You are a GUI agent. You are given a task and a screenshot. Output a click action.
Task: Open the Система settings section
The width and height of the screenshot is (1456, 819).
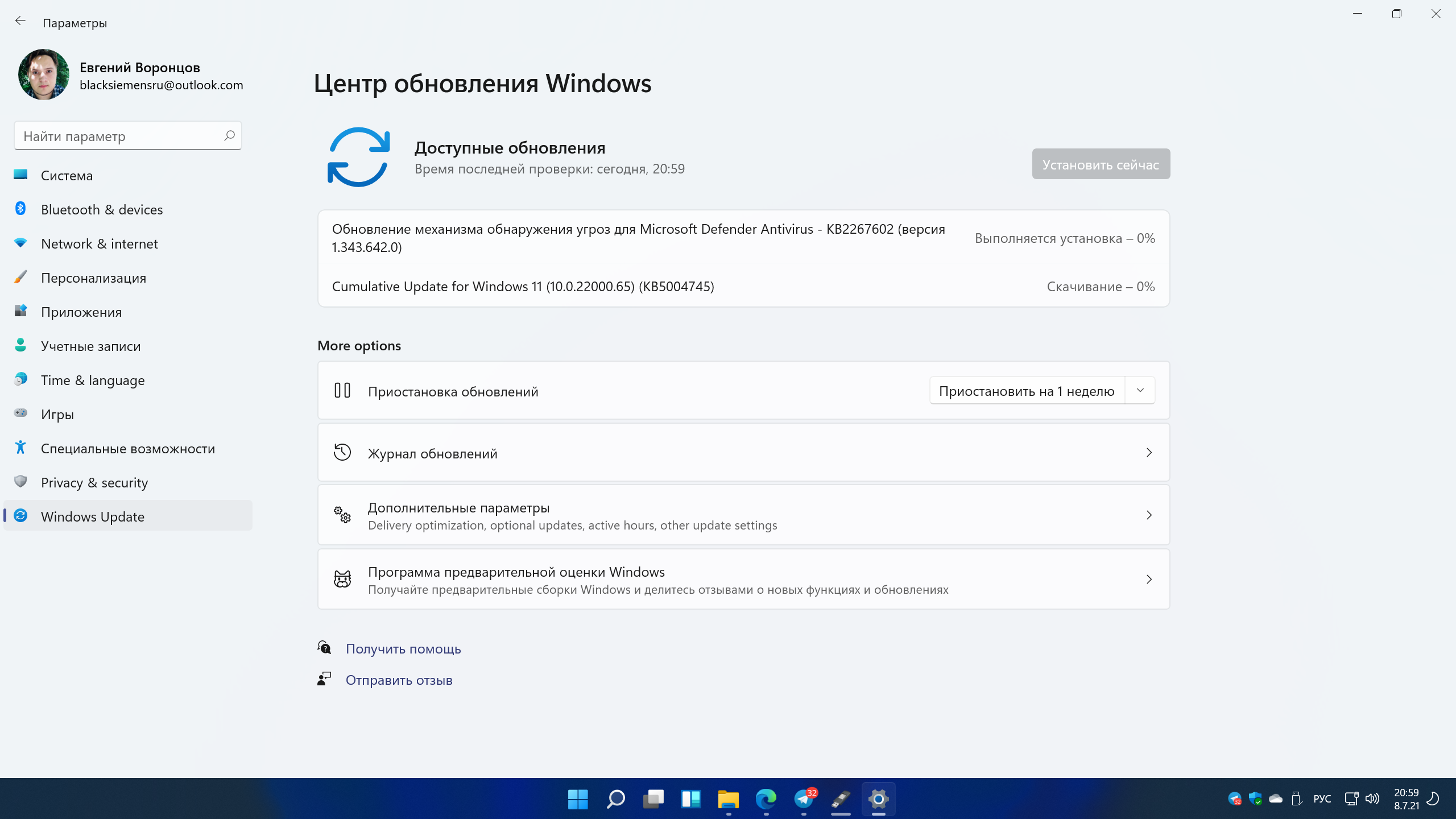tap(127, 175)
